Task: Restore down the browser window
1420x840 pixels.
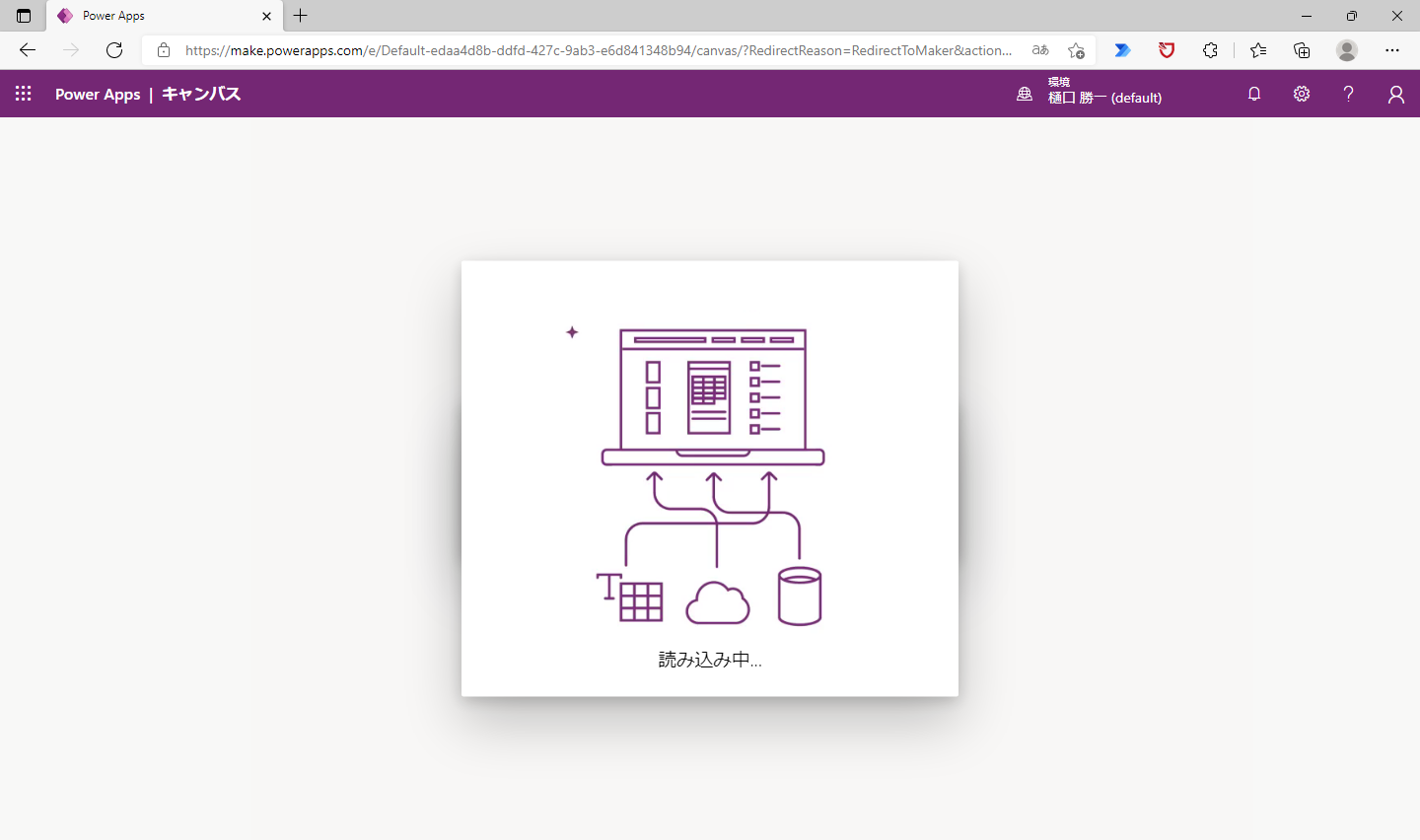Action: pyautogui.click(x=1352, y=16)
